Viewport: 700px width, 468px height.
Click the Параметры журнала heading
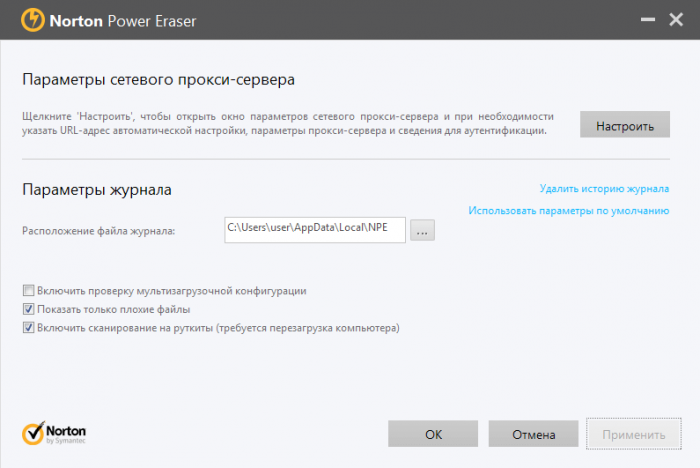97,190
